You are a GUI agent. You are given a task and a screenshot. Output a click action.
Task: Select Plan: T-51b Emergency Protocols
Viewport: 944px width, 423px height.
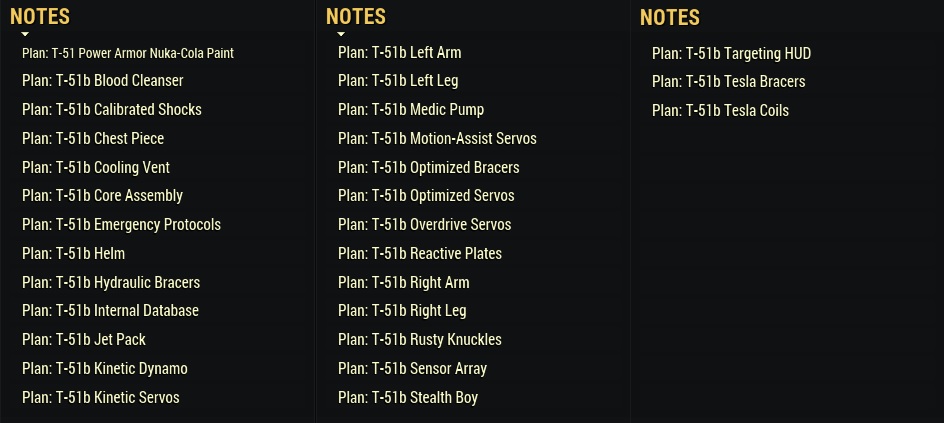[121, 225]
